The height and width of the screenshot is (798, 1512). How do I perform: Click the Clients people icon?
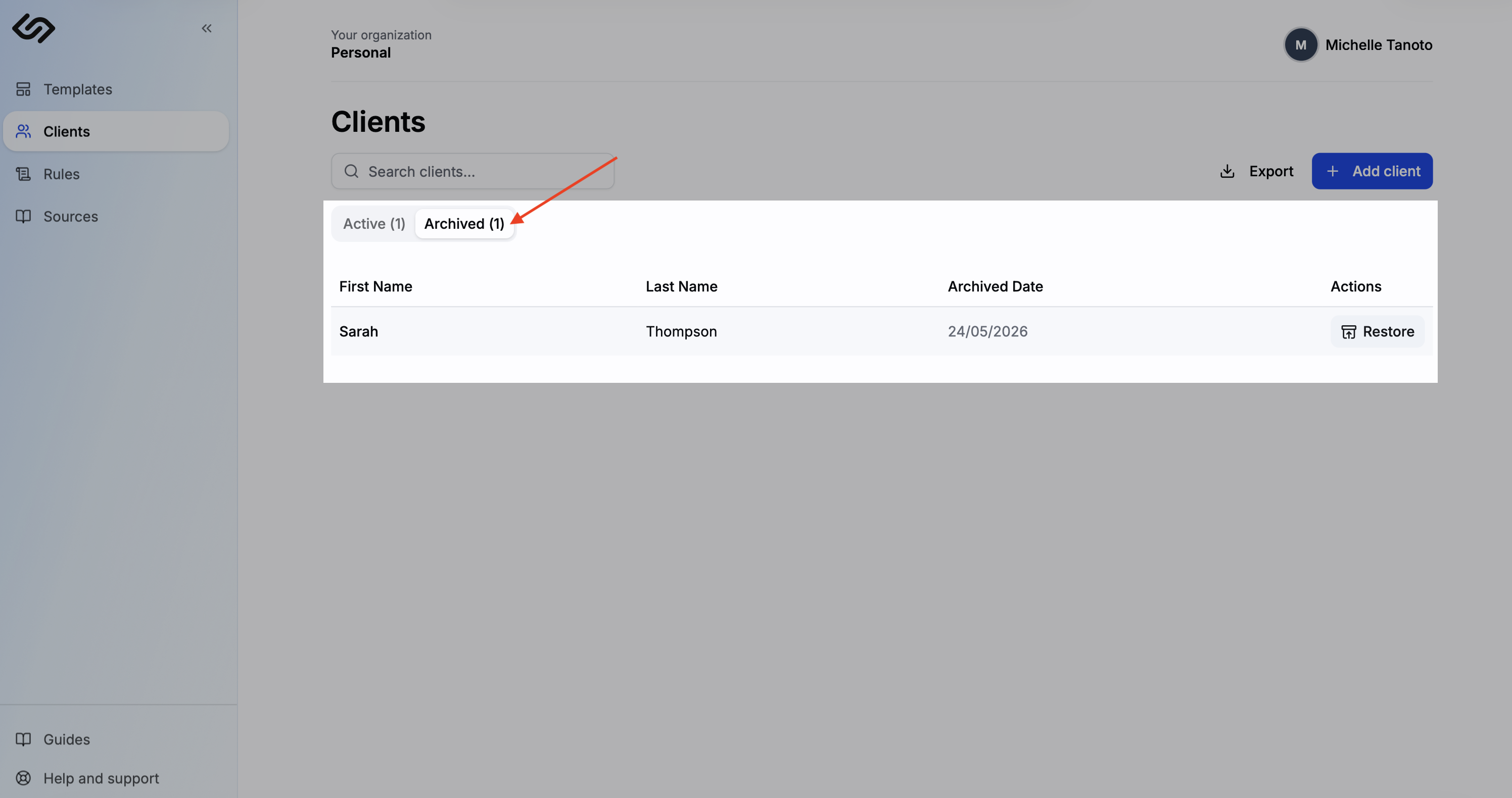tap(23, 131)
